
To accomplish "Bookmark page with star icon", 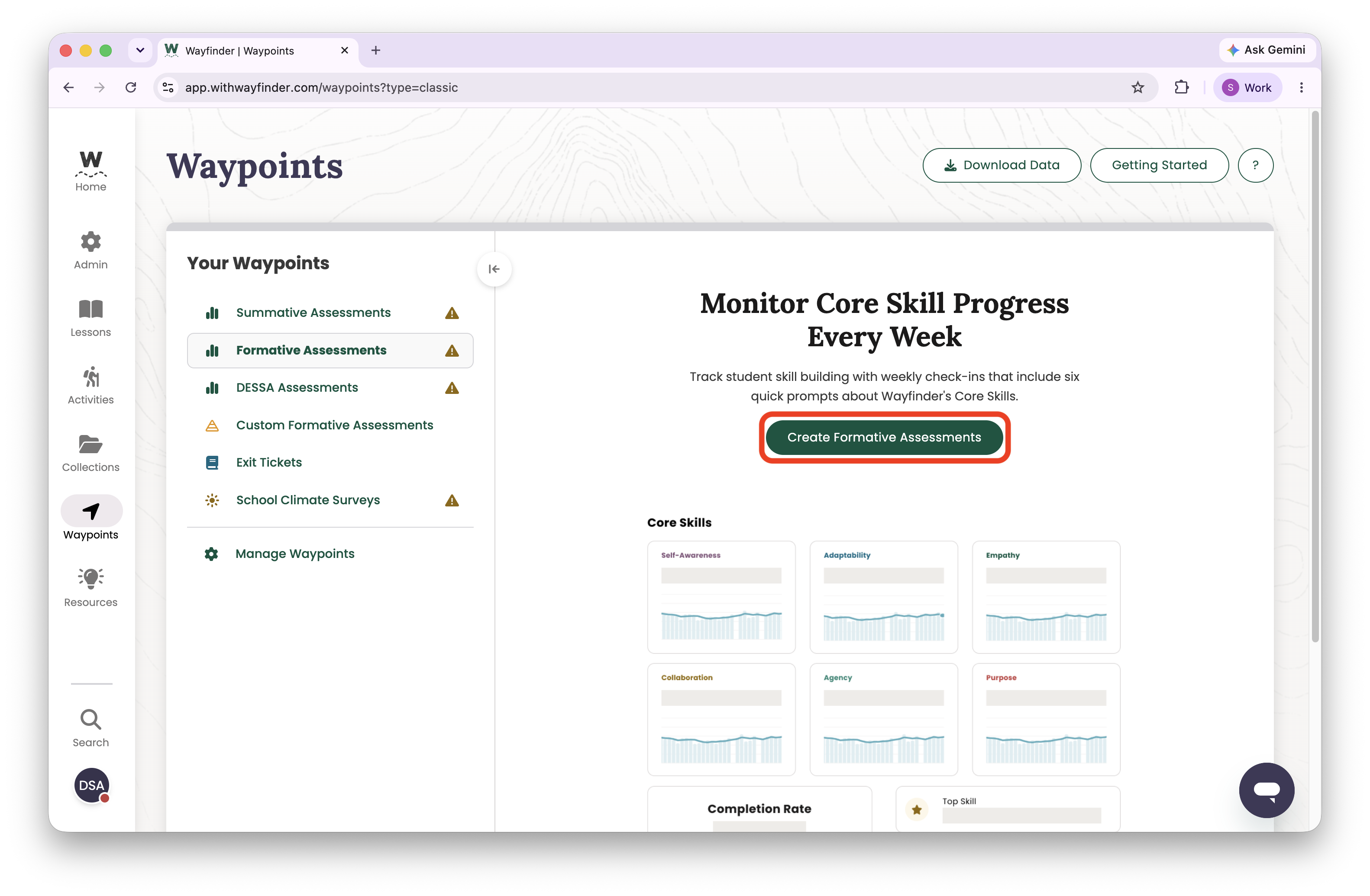I will tap(1137, 87).
